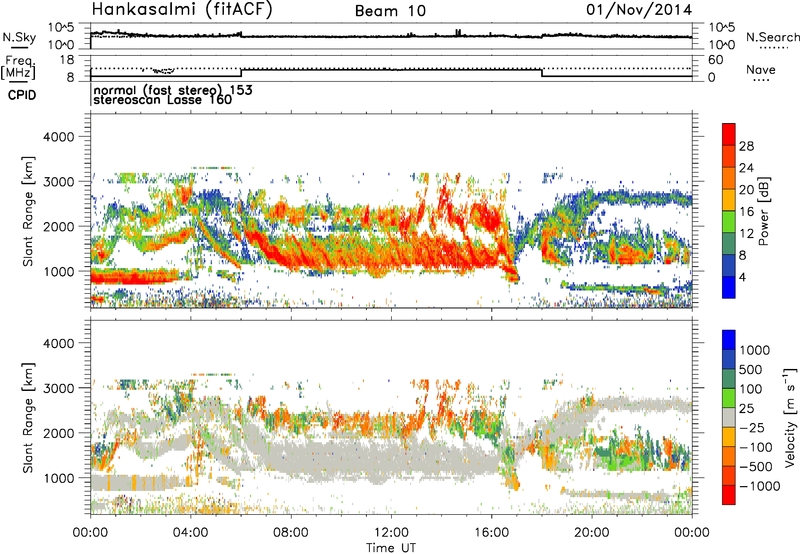Image resolution: width=800 pixels, height=554 pixels.
Task: Click the 16:00 time tick label
Action: 491,533
